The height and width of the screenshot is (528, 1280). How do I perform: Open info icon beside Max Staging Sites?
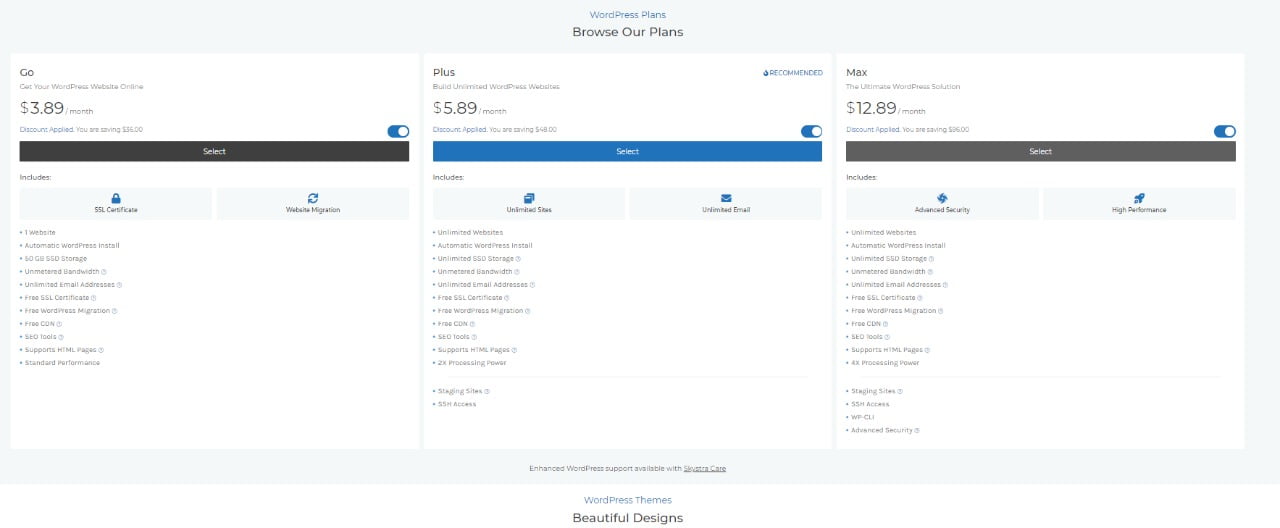900,391
